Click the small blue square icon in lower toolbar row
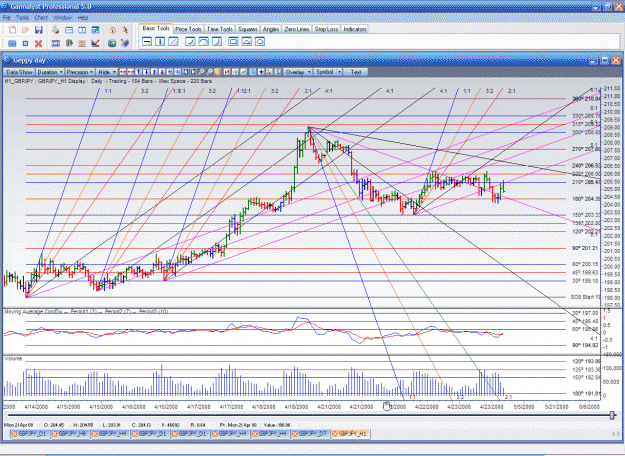 coord(26,43)
